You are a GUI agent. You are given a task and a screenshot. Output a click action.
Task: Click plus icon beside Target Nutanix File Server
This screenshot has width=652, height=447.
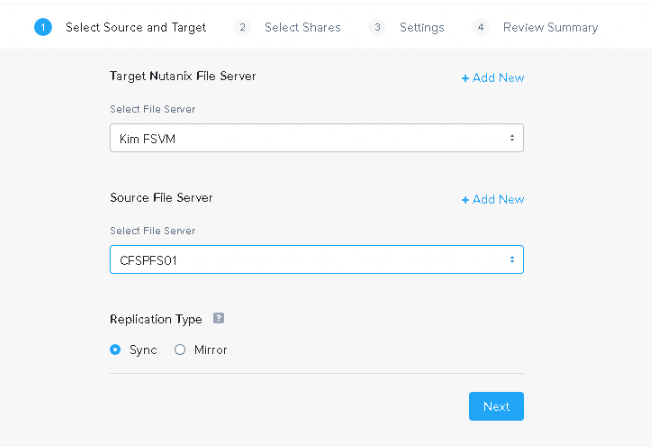point(465,78)
